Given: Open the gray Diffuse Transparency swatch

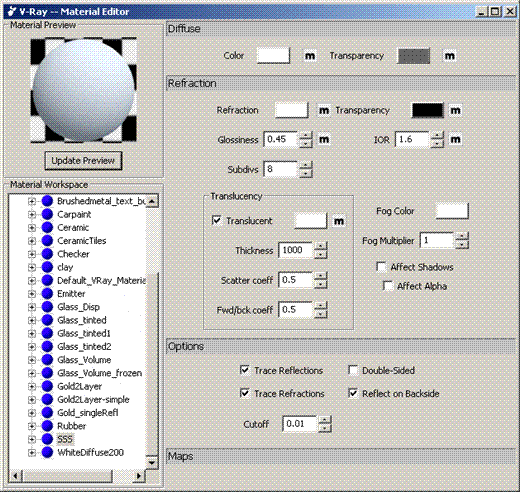Looking at the screenshot, I should tap(414, 56).
